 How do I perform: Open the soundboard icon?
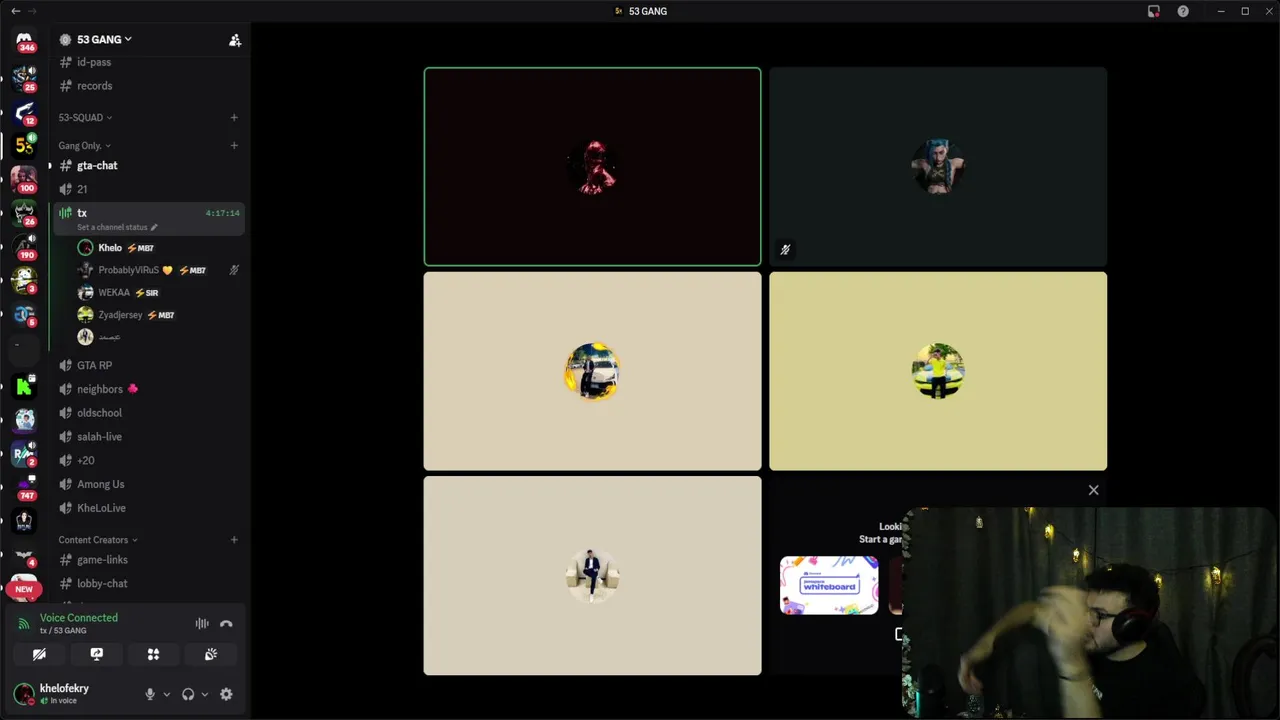(211, 654)
